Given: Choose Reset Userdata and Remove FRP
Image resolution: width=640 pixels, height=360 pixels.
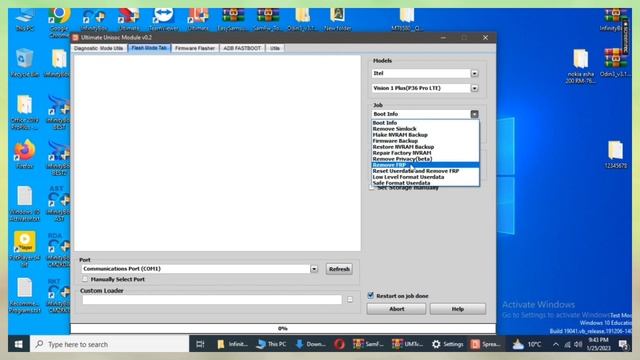Looking at the screenshot, I should click(x=425, y=171).
